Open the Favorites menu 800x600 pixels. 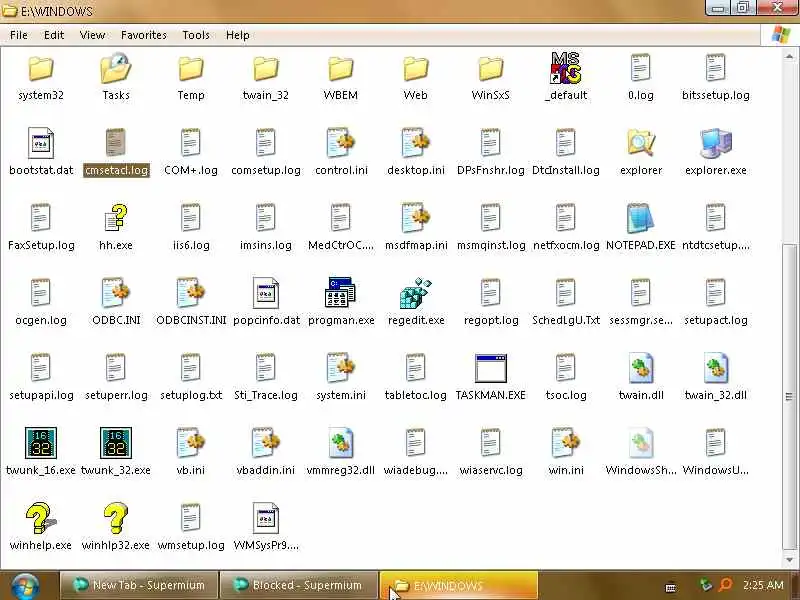point(144,35)
